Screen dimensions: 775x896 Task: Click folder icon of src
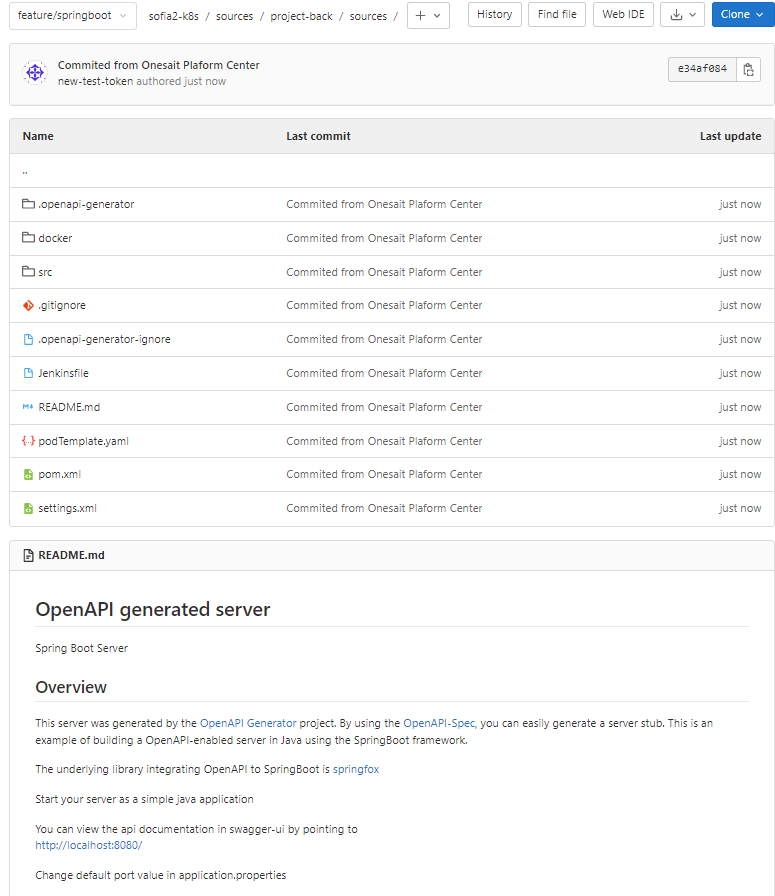[x=28, y=271]
